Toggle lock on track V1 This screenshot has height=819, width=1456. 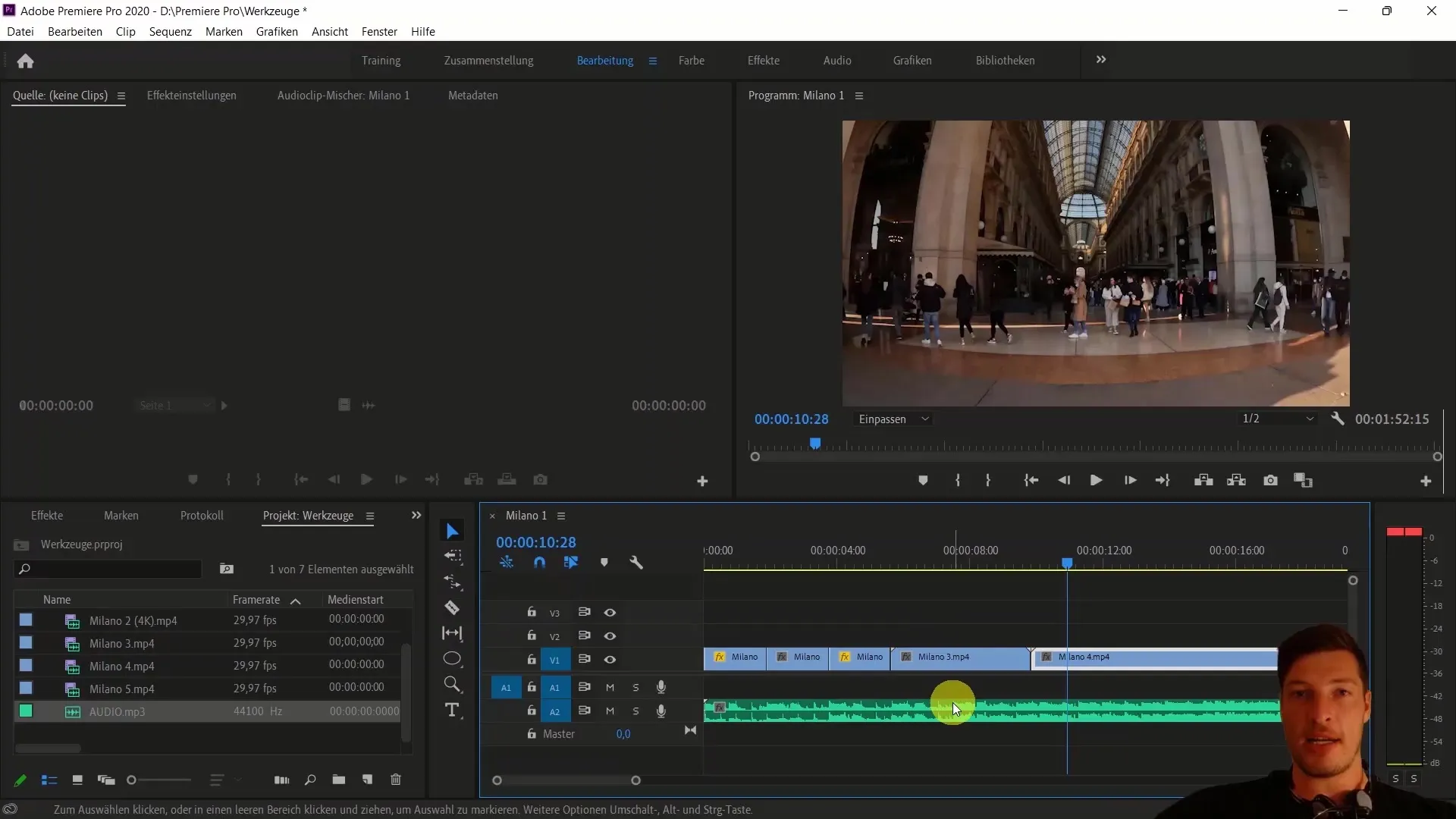532,659
